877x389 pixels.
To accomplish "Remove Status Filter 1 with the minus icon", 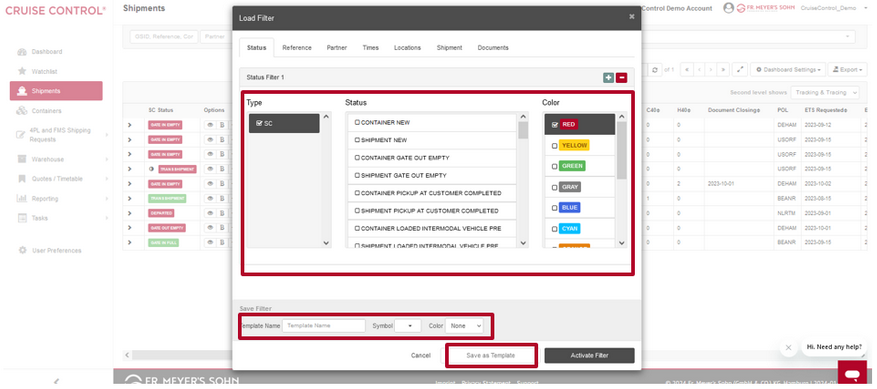I will (621, 78).
